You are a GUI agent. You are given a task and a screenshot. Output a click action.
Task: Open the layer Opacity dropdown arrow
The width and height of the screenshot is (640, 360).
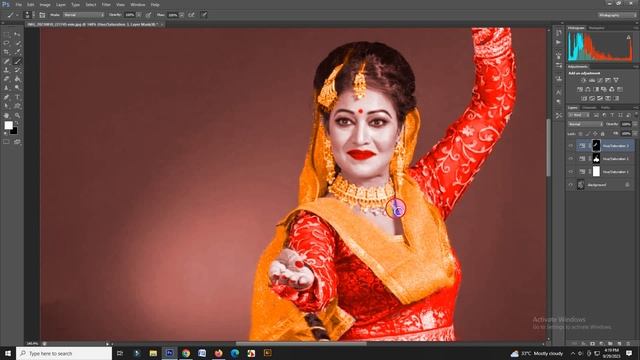click(x=636, y=124)
